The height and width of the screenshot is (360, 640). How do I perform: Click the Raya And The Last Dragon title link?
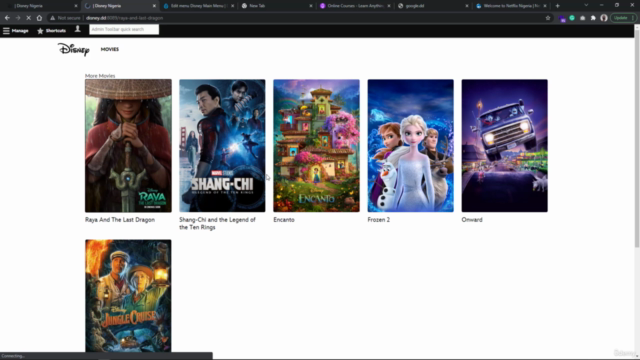point(120,220)
